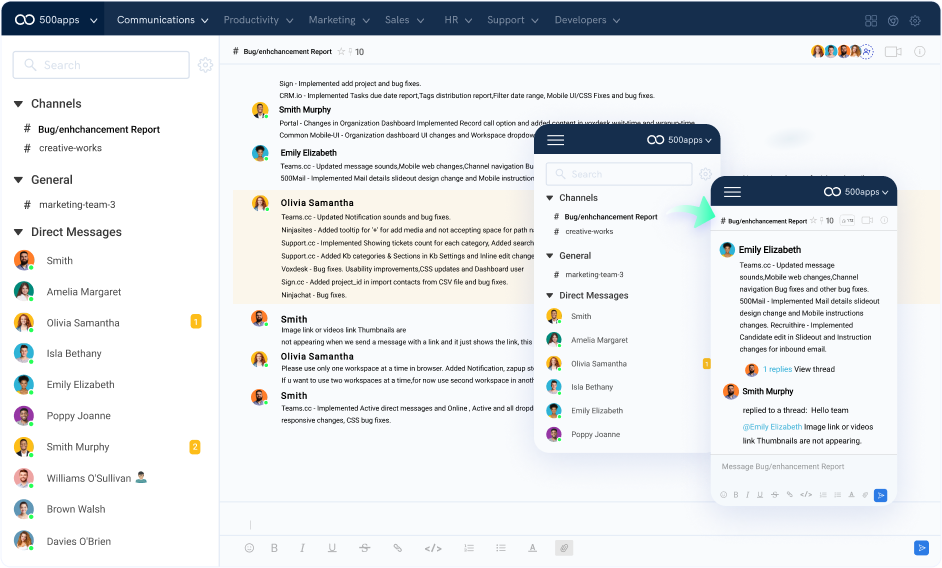
Task: Insert a code block in the message
Action: click(433, 548)
